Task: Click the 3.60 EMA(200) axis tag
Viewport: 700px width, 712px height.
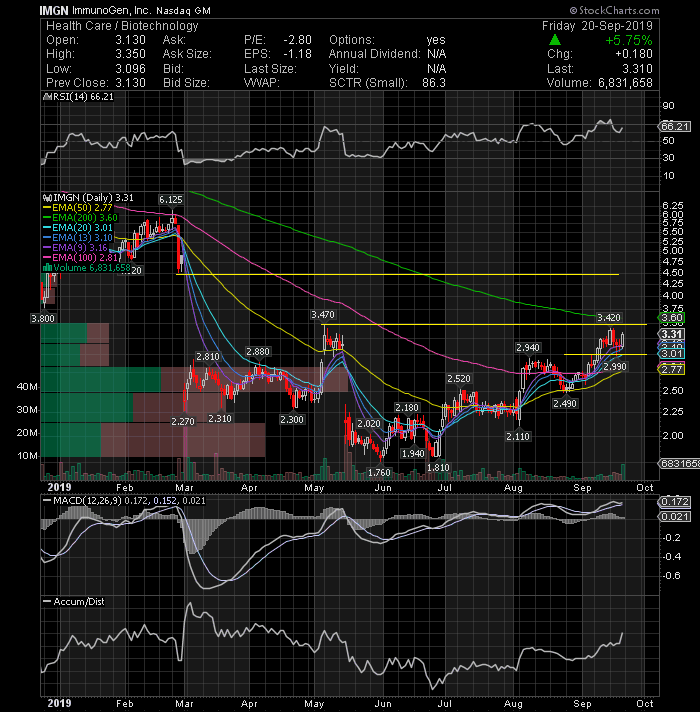Action: (672, 317)
